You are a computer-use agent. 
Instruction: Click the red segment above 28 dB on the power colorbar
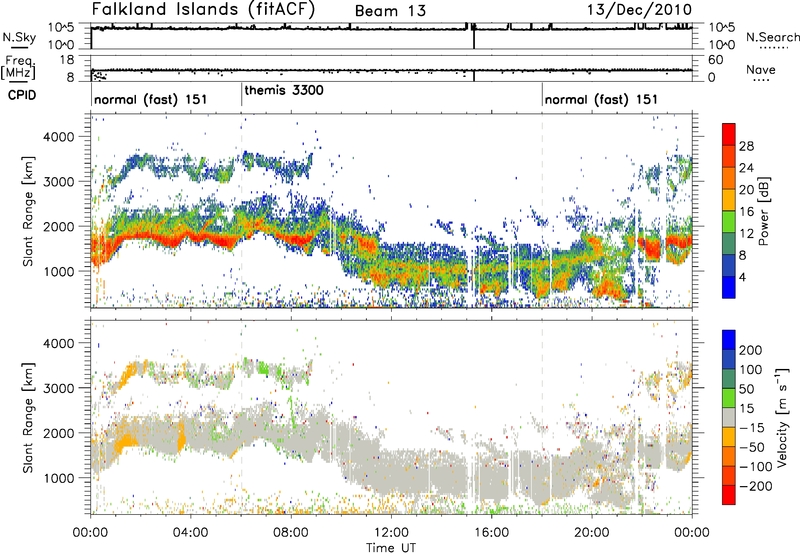(729, 134)
